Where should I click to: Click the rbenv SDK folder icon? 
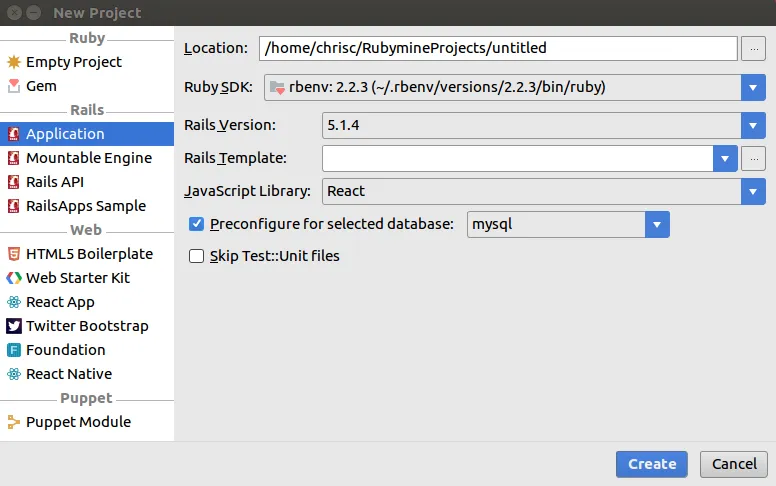277,88
